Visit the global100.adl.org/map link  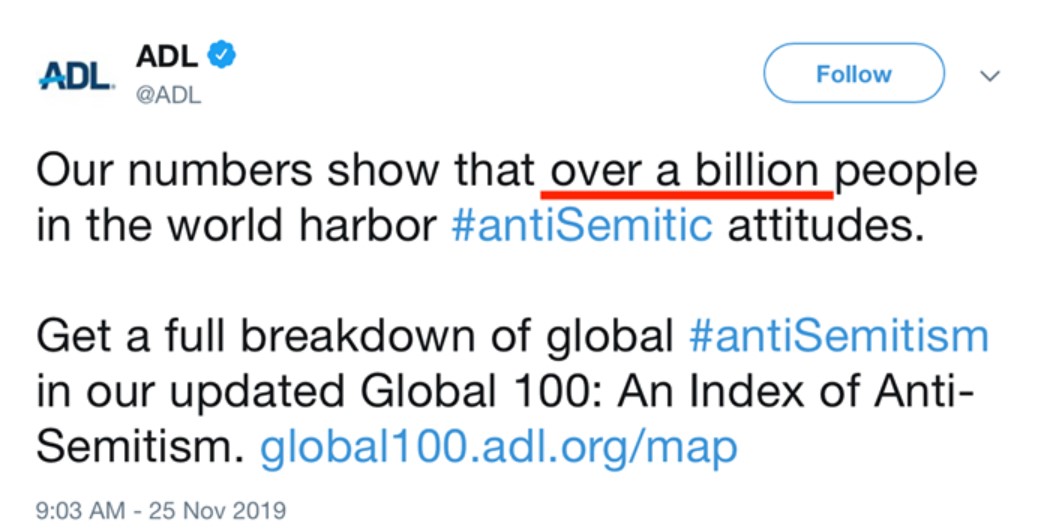[x=498, y=447]
